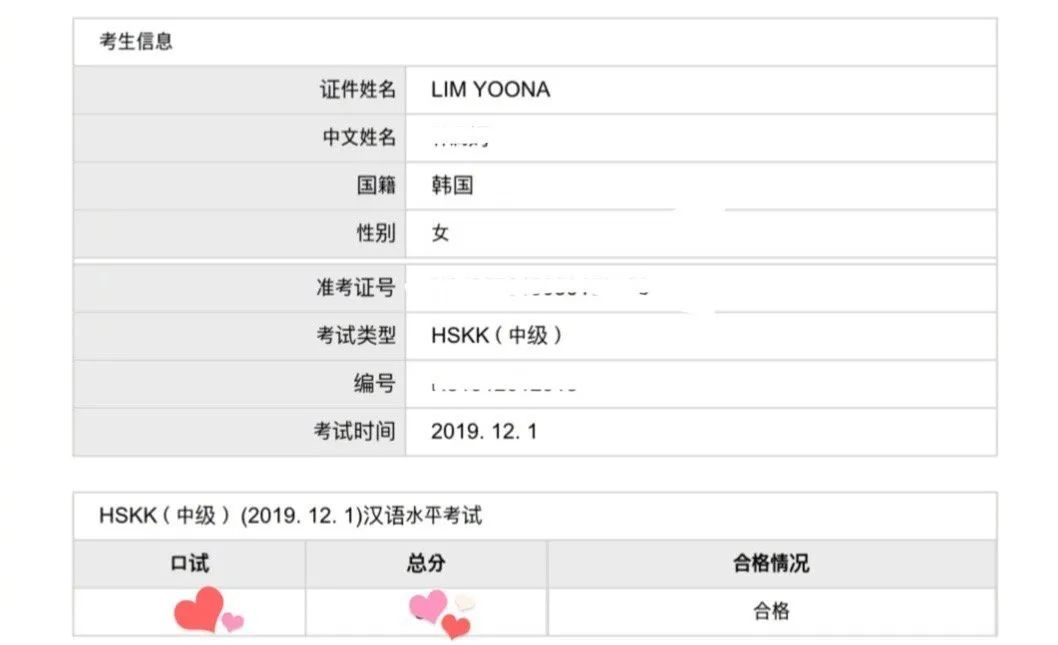Click the obscured 编号 value
Viewport: 1058px width, 645px height.
504,385
